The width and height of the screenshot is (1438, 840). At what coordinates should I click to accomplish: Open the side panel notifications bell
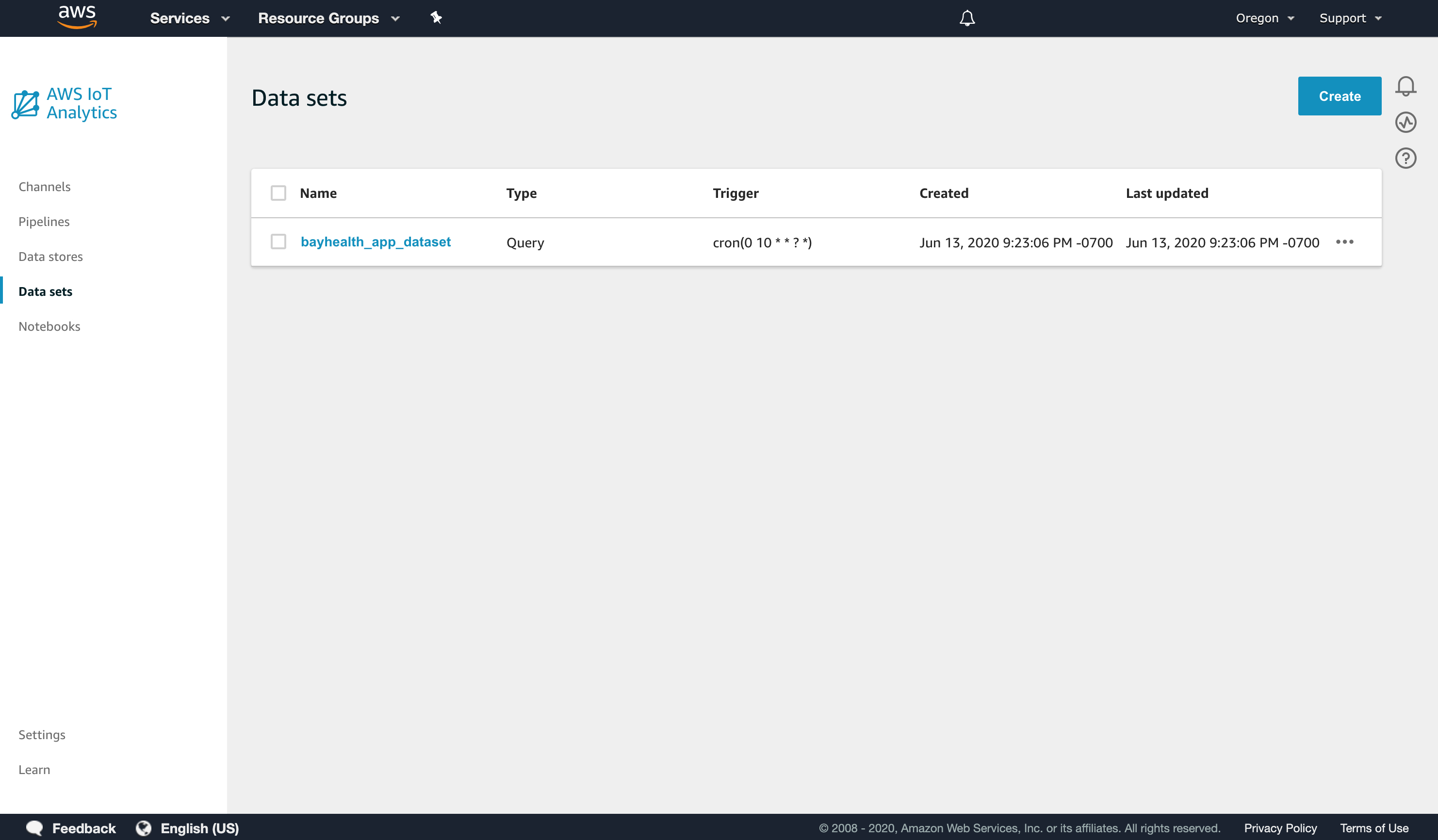(x=1405, y=86)
